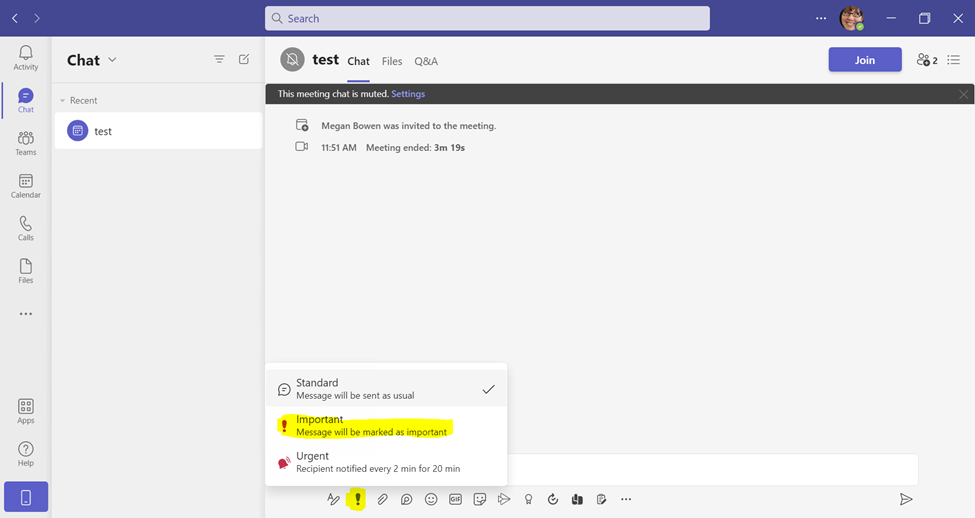This screenshot has height=518, width=975.
Task: Show more messaging extensions
Action: pyautogui.click(x=626, y=499)
